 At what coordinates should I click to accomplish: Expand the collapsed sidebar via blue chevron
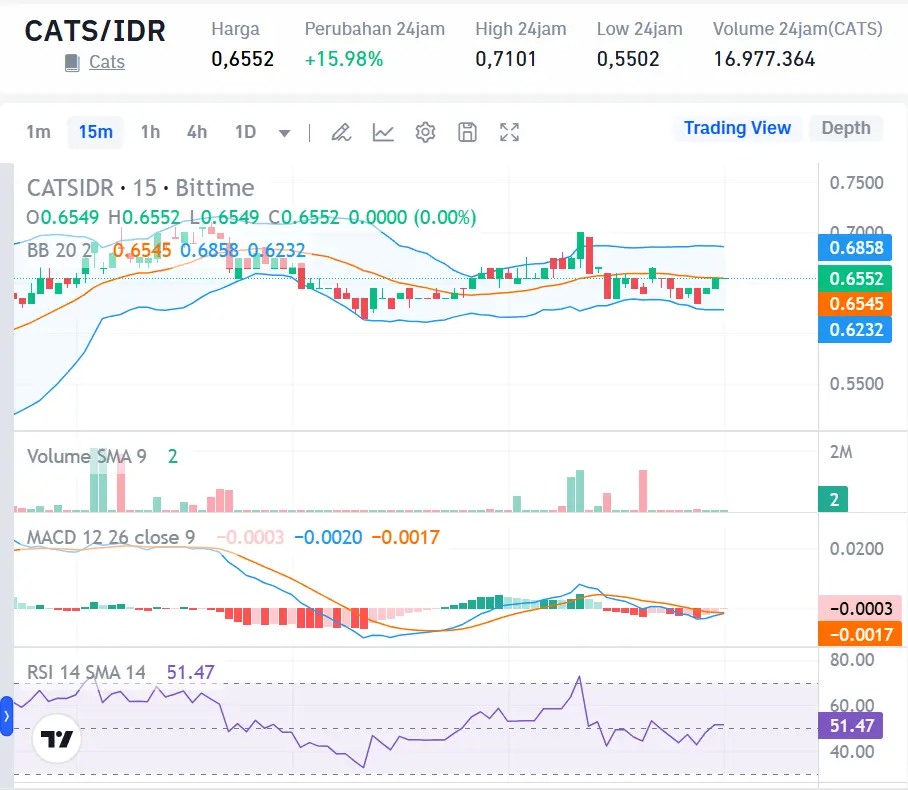[9, 714]
